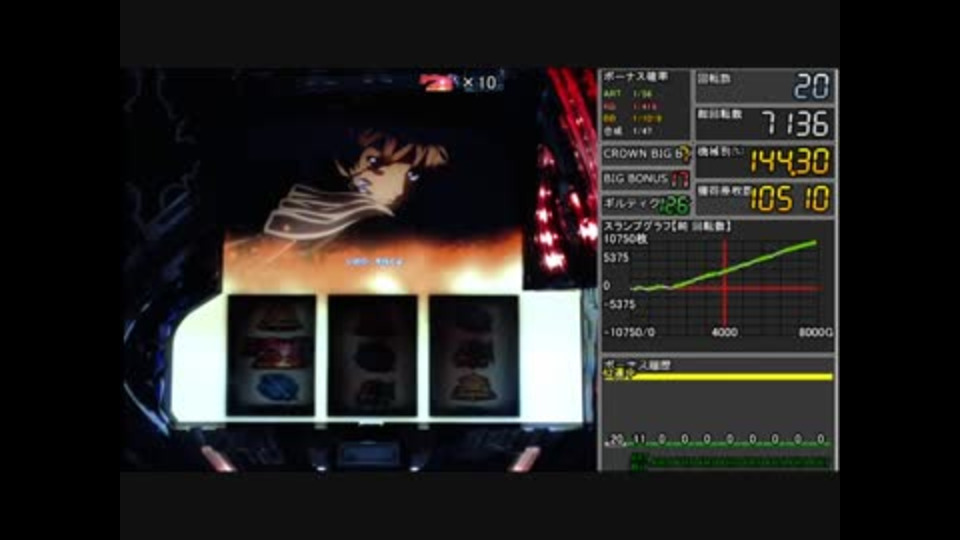Click the -5375 graph axis label
Screen dimensions: 960x540
pyautogui.click(x=620, y=304)
